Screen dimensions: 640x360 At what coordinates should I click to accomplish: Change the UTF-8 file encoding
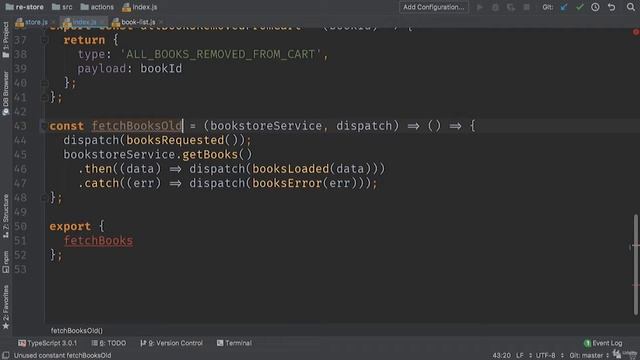(549, 356)
